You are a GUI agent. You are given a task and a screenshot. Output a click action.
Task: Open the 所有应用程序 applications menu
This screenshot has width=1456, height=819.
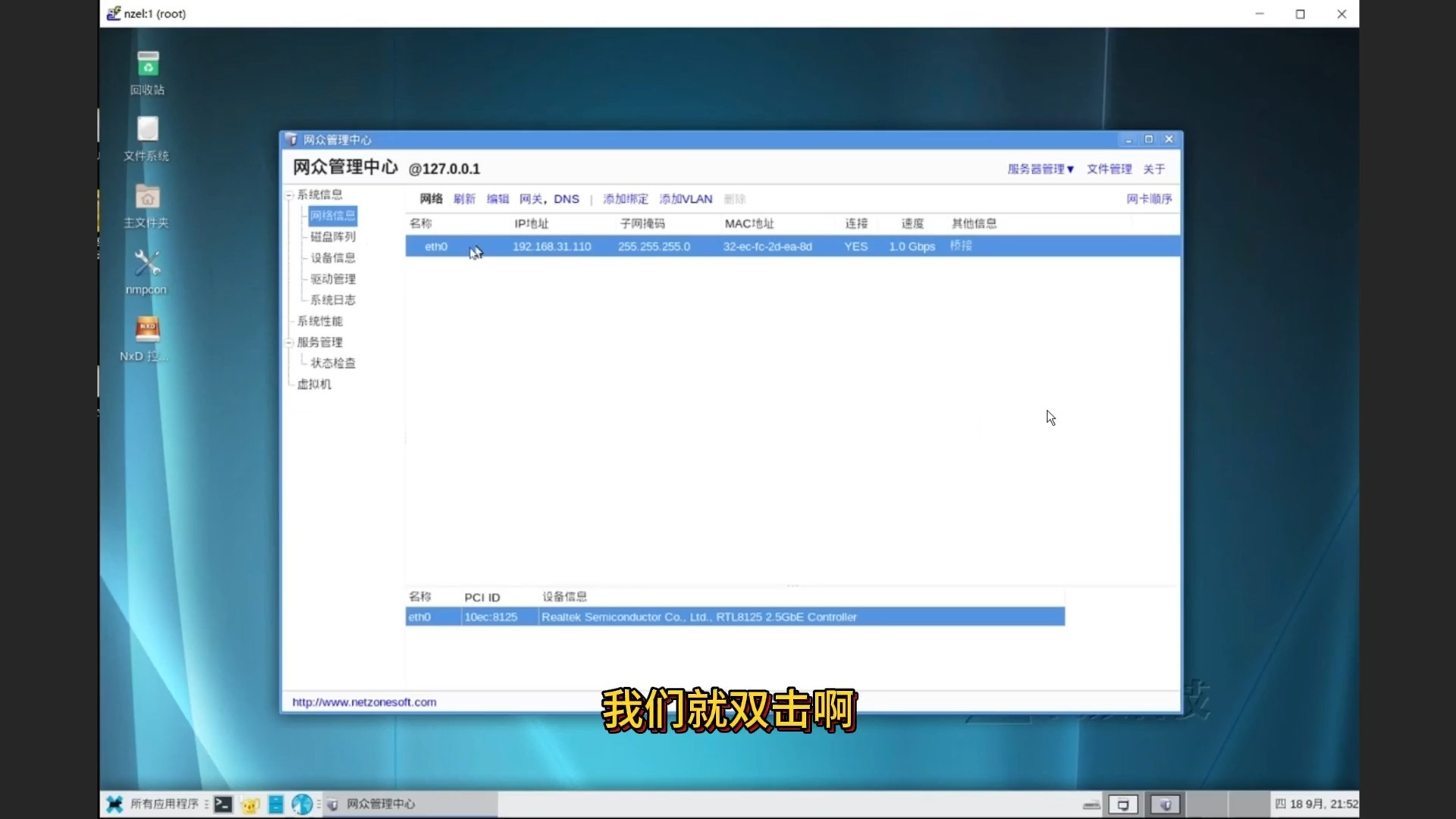click(164, 804)
